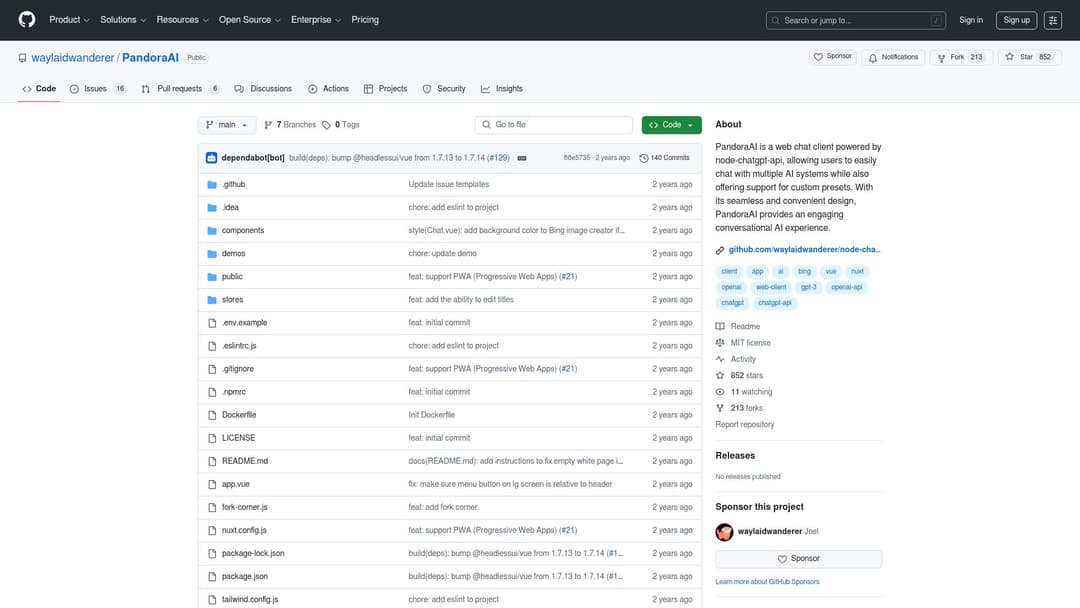The width and height of the screenshot is (1080, 608).
Task: Open the 140 Commits history
Action: (x=664, y=158)
